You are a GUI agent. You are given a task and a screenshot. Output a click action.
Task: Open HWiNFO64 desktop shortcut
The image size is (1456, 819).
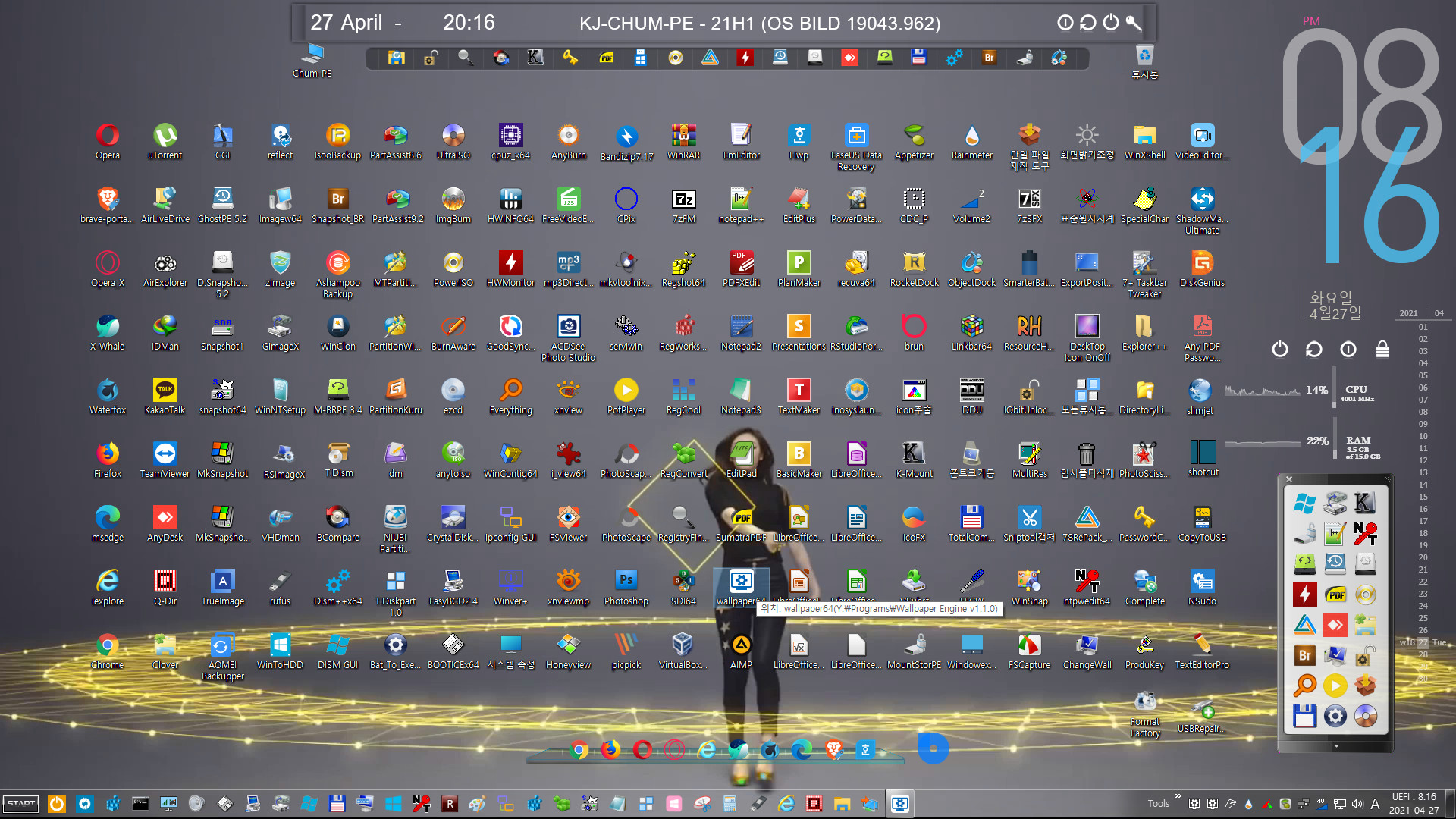[510, 206]
